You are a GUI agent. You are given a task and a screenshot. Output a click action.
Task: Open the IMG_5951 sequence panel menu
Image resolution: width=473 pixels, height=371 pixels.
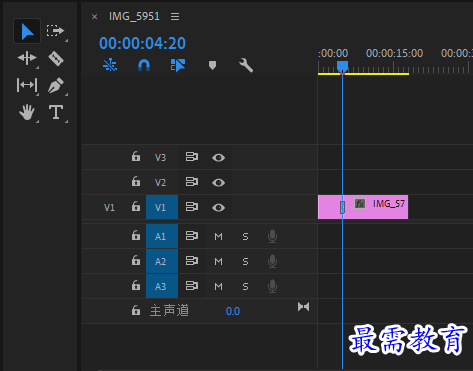(x=175, y=16)
